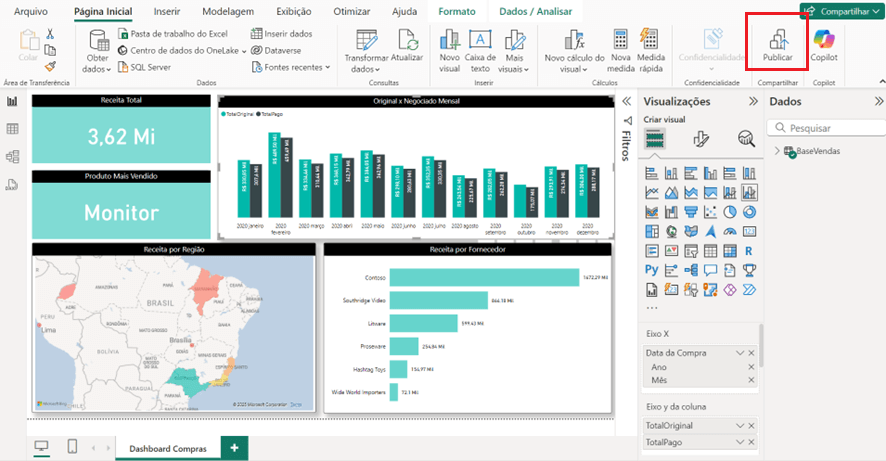This screenshot has height=461, width=886.
Task: Select the Format Painter brush icon
Action: [50, 66]
